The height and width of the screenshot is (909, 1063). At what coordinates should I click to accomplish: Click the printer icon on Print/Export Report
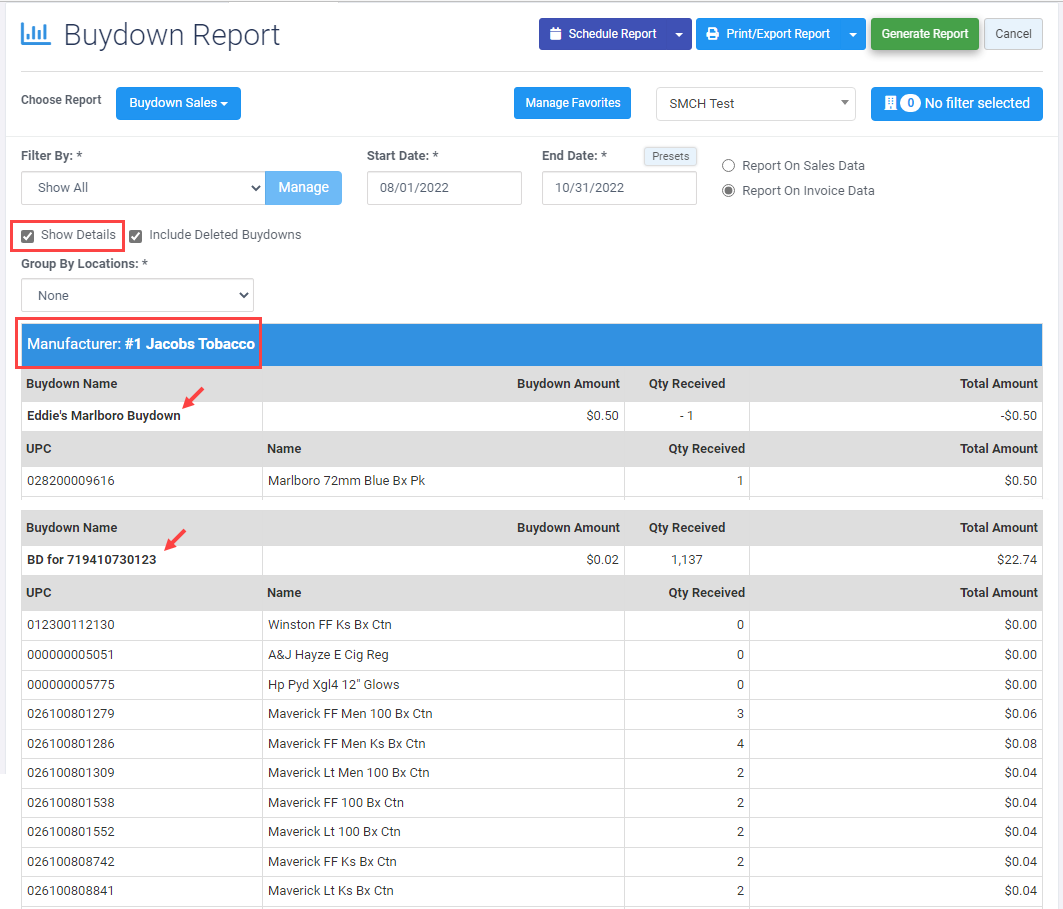[713, 34]
